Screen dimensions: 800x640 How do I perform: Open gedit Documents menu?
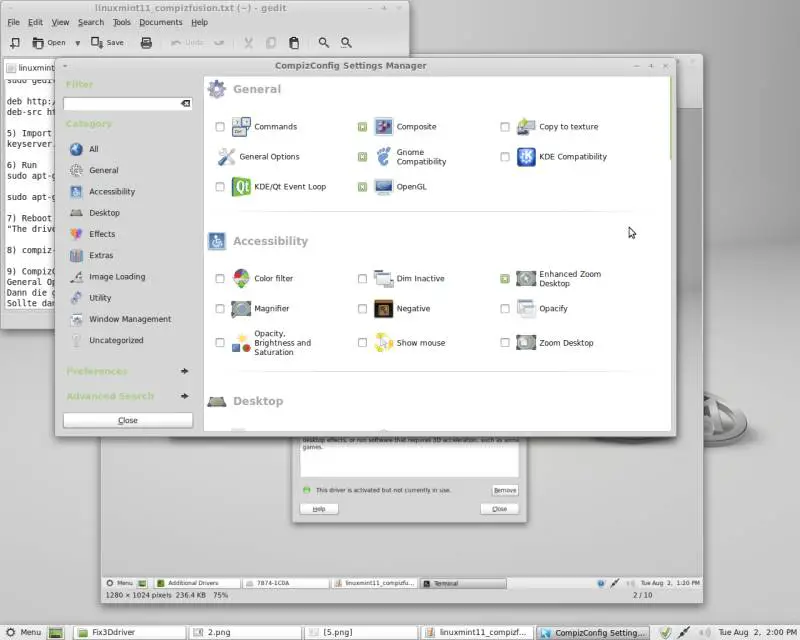(161, 22)
